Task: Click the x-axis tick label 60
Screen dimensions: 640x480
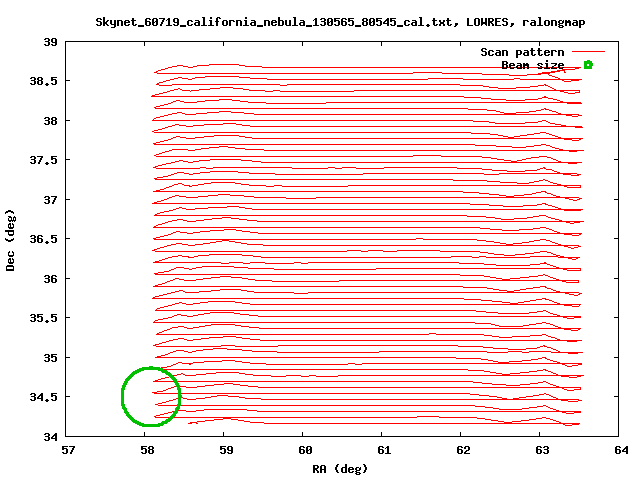Action: pos(305,450)
